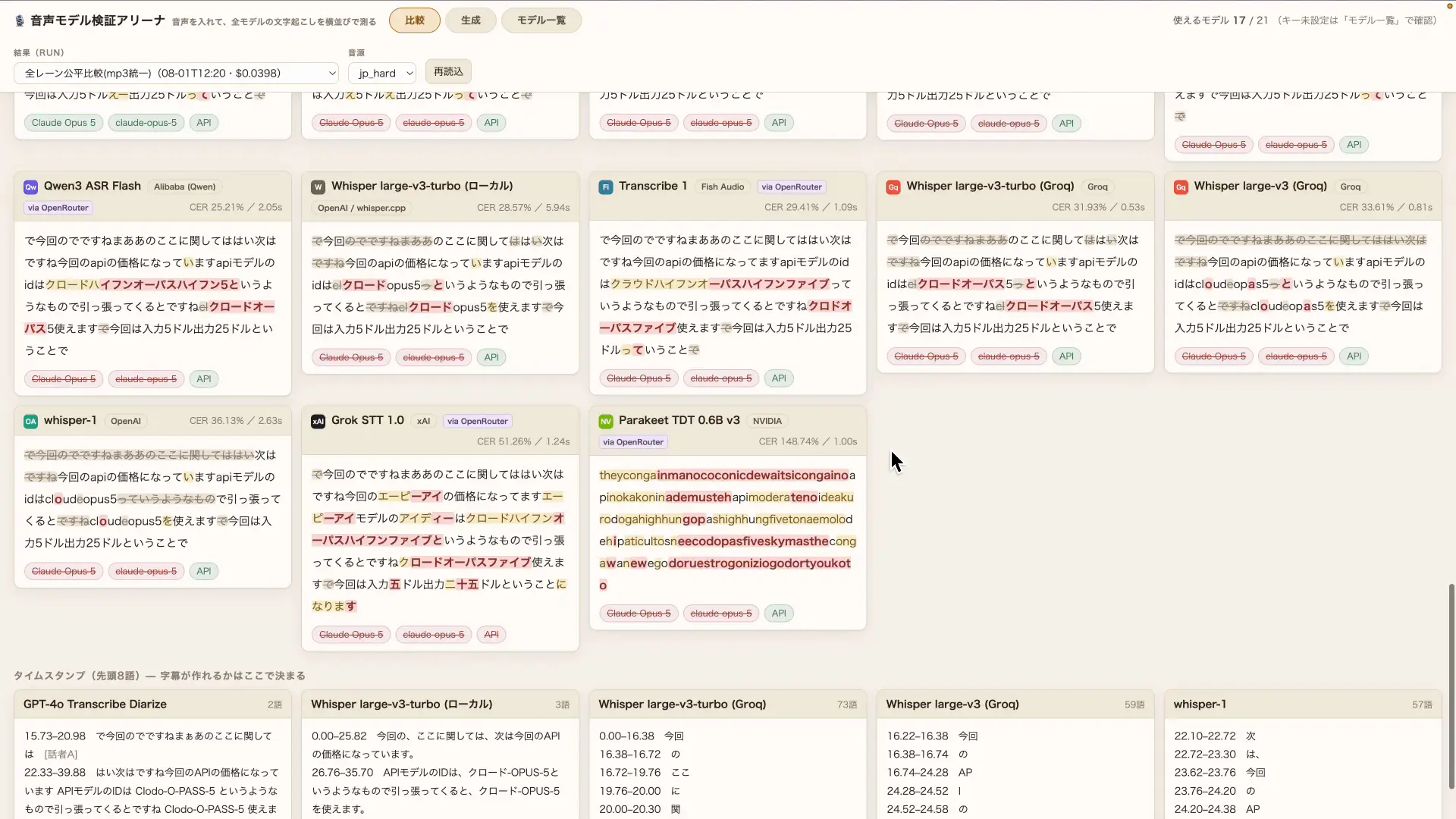The width and height of the screenshot is (1456, 819).
Task: Click the CER 148.74% / 1.00s value
Action: 808,441
